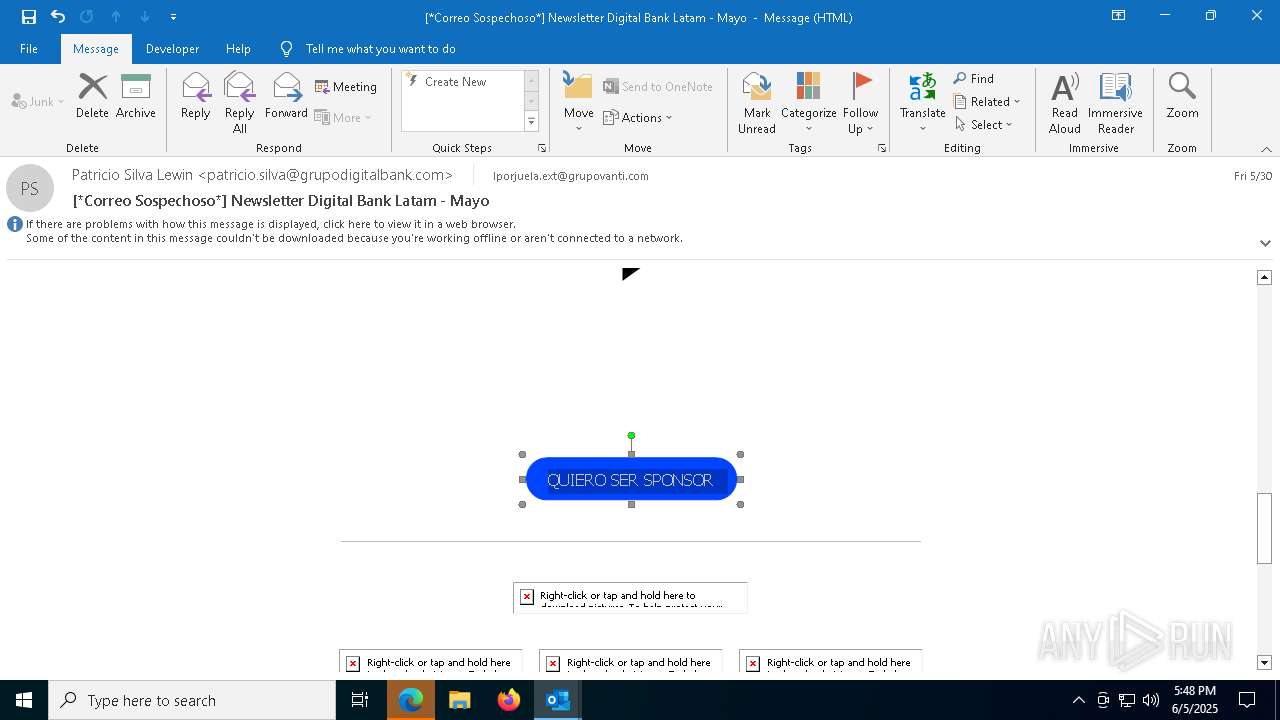Show hidden system tray icons
This screenshot has width=1280, height=720.
click(x=1078, y=700)
